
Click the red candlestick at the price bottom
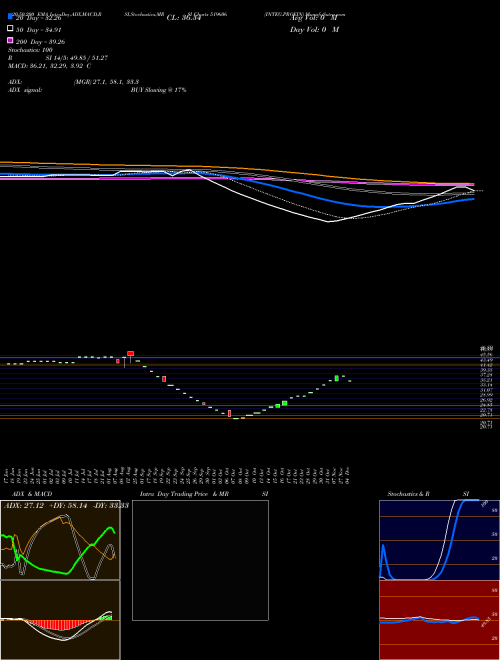pos(229,413)
